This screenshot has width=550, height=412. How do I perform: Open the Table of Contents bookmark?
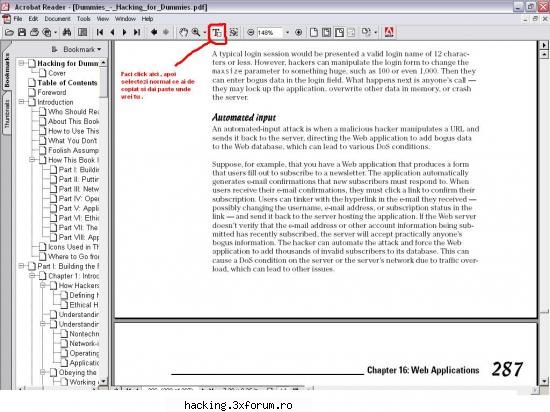[x=67, y=83]
